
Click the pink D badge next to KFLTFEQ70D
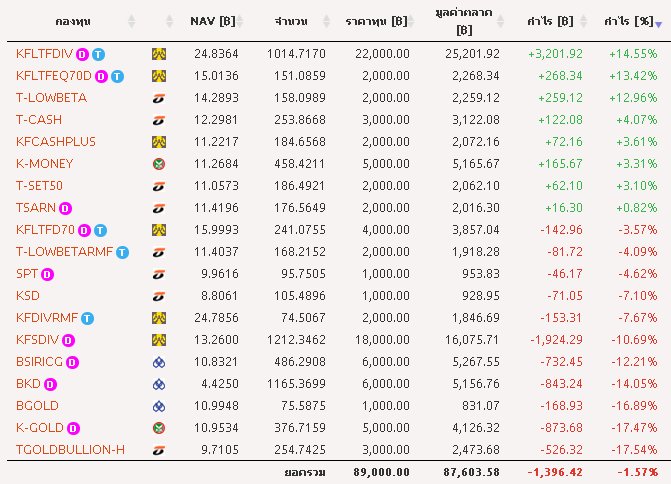101,77
